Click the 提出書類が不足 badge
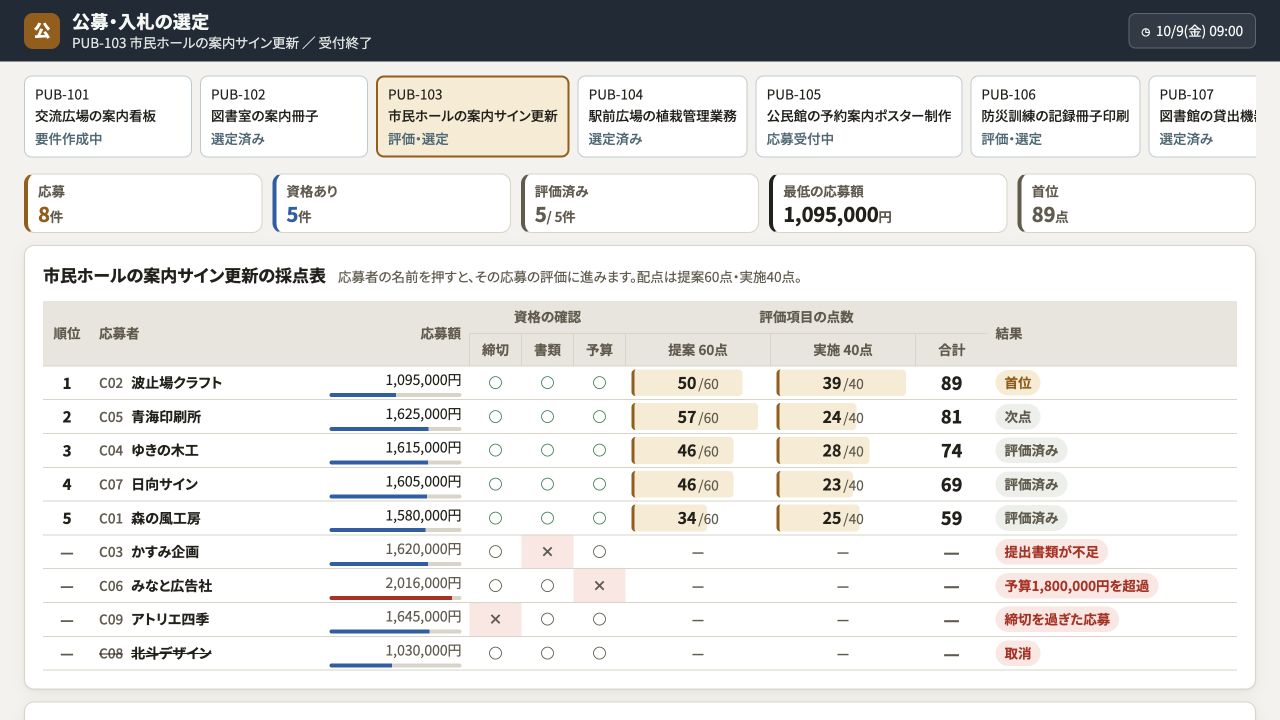 [x=1051, y=552]
